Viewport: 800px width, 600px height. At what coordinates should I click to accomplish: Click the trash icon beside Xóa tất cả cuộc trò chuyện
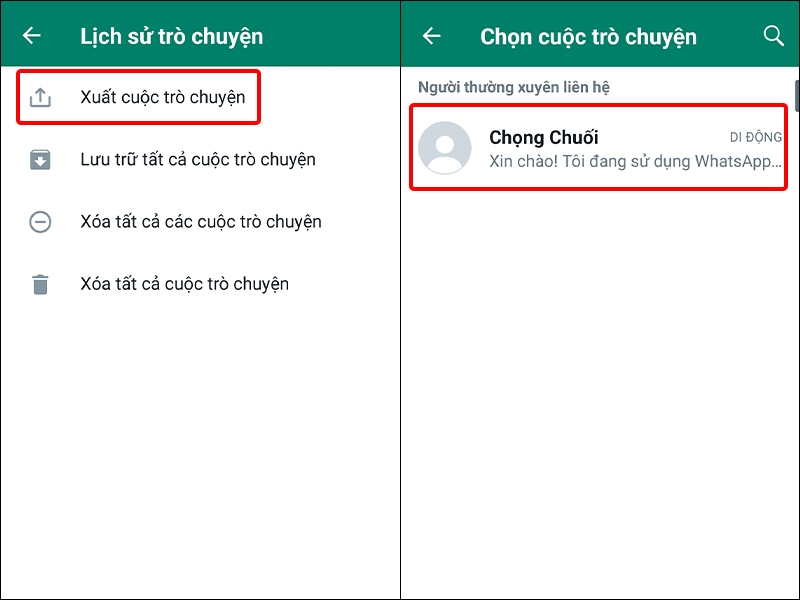(x=41, y=284)
